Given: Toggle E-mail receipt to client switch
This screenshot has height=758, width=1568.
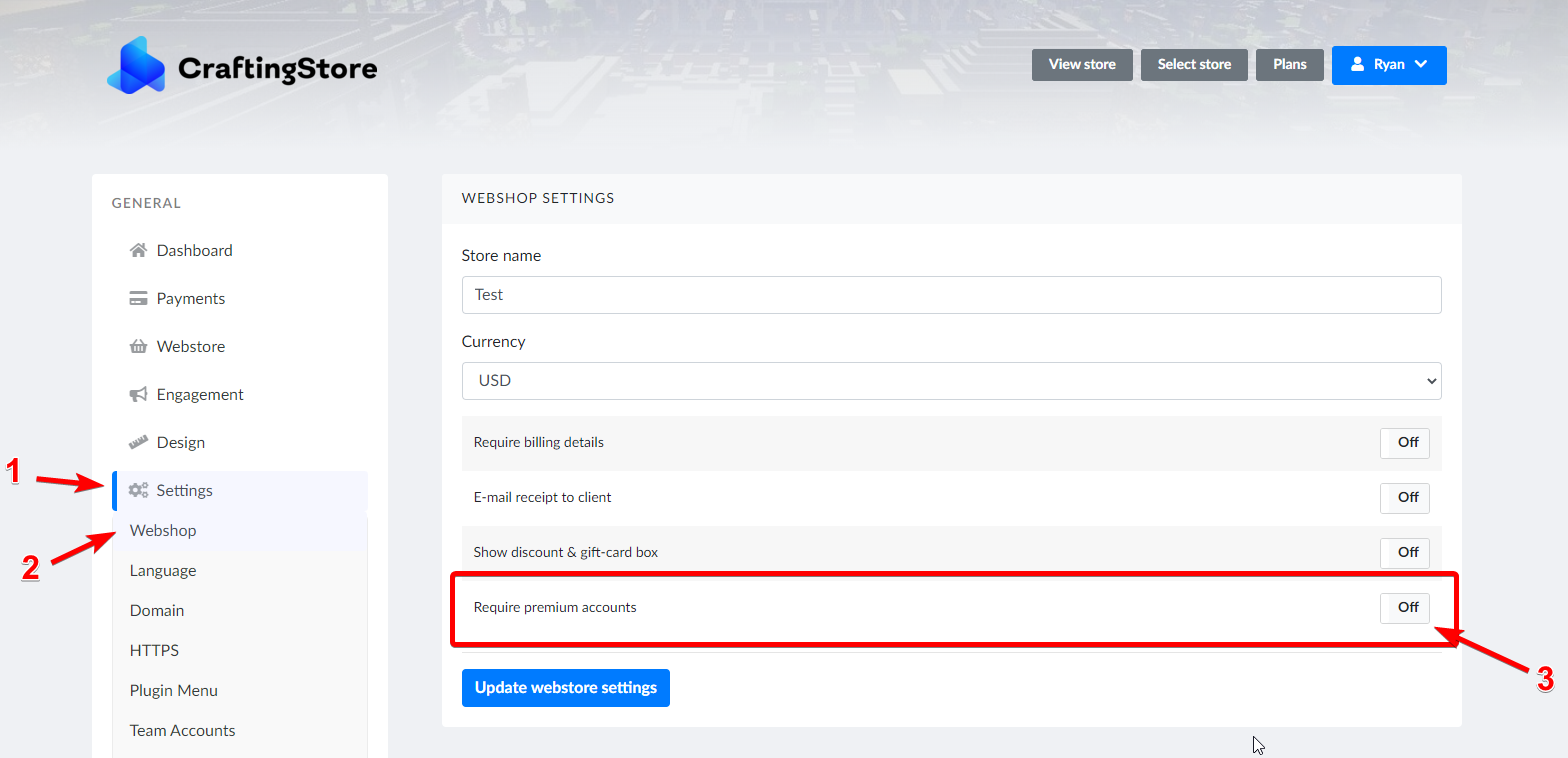Looking at the screenshot, I should [x=1405, y=498].
